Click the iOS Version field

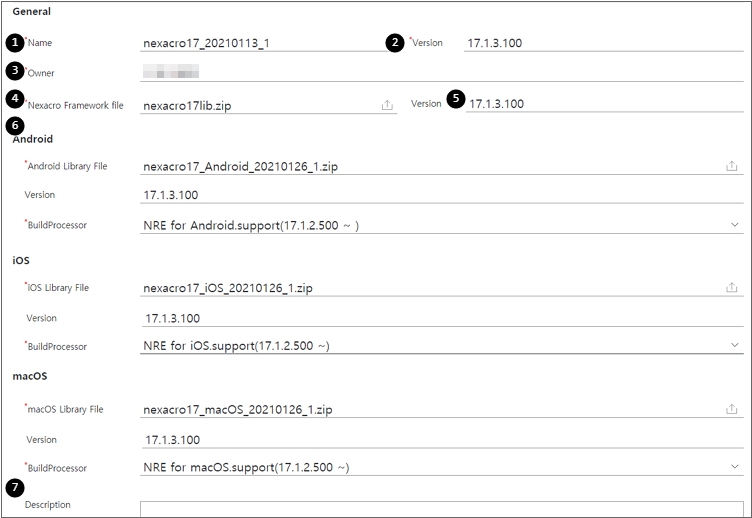click(443, 318)
